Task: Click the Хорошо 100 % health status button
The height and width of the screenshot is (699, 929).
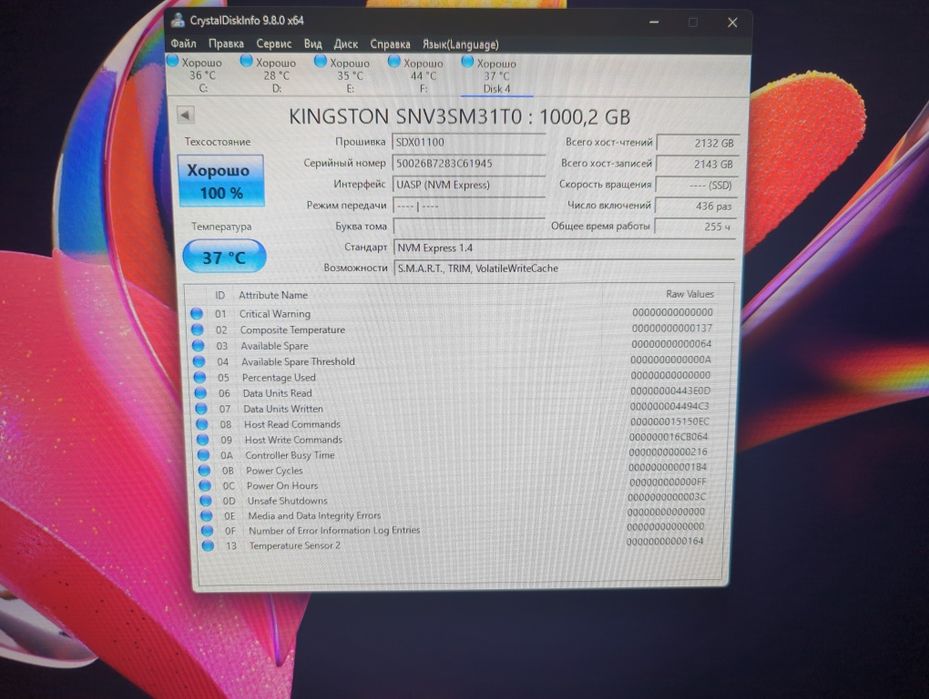Action: [220, 181]
